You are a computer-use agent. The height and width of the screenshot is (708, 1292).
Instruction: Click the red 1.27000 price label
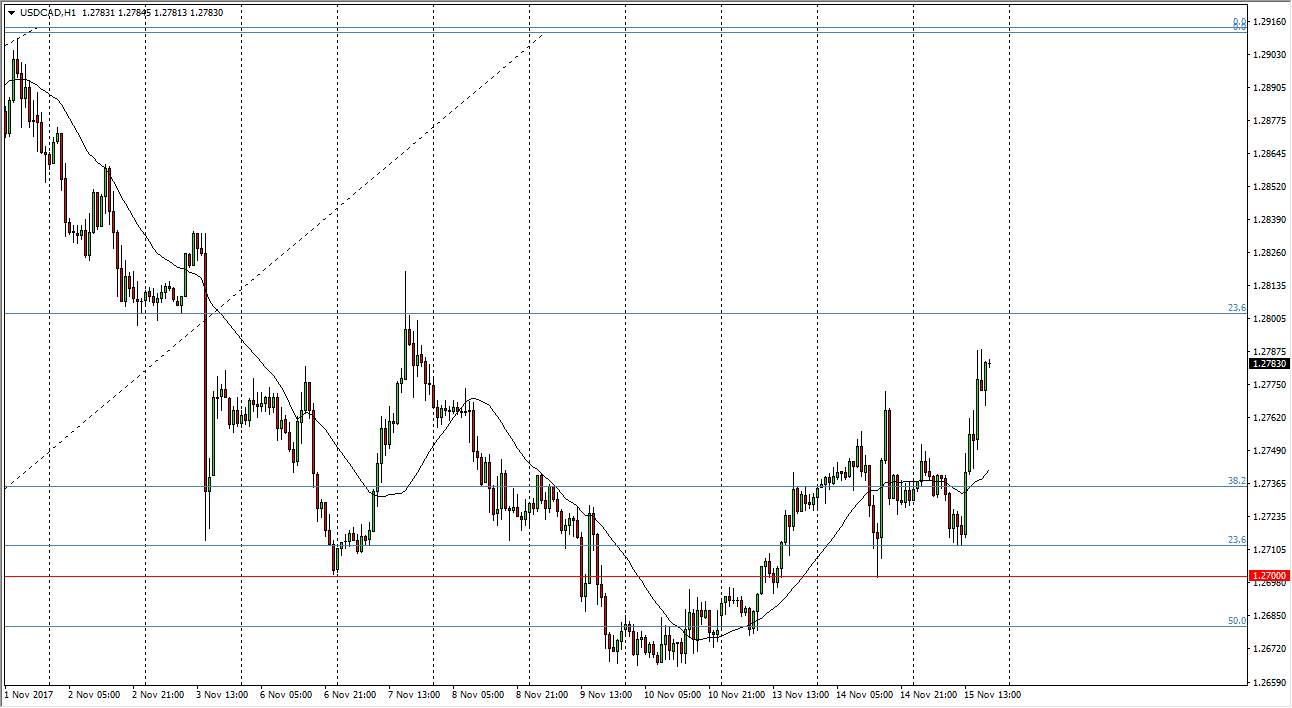coord(1268,576)
